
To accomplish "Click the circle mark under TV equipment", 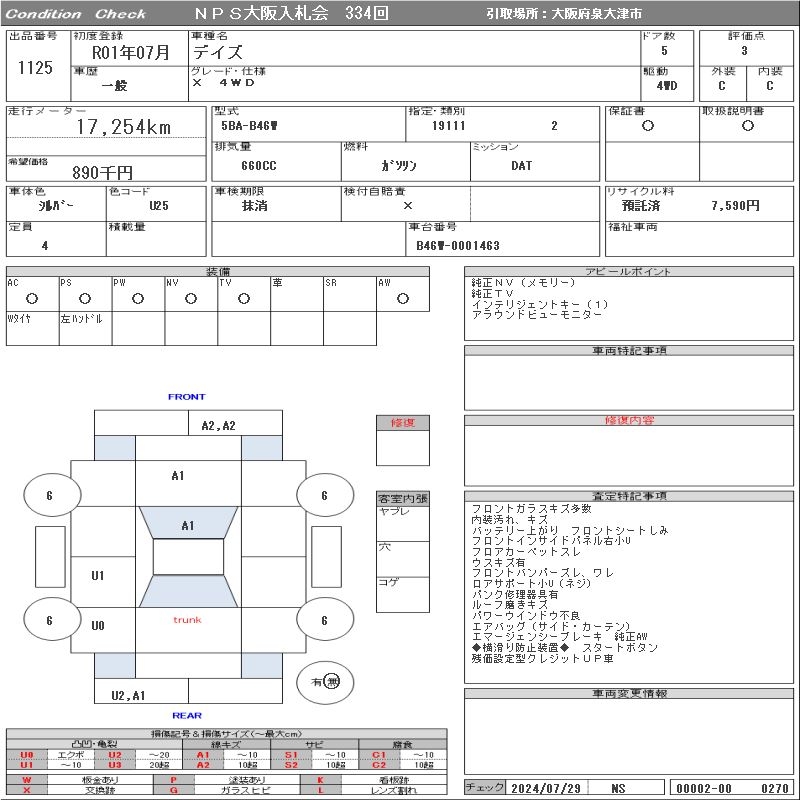I will pos(244,298).
